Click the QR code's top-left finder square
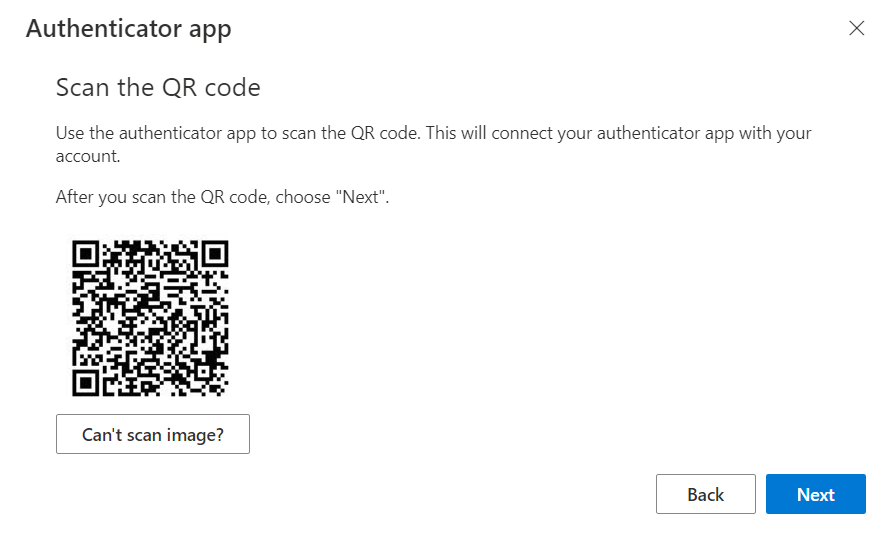 [x=86, y=254]
